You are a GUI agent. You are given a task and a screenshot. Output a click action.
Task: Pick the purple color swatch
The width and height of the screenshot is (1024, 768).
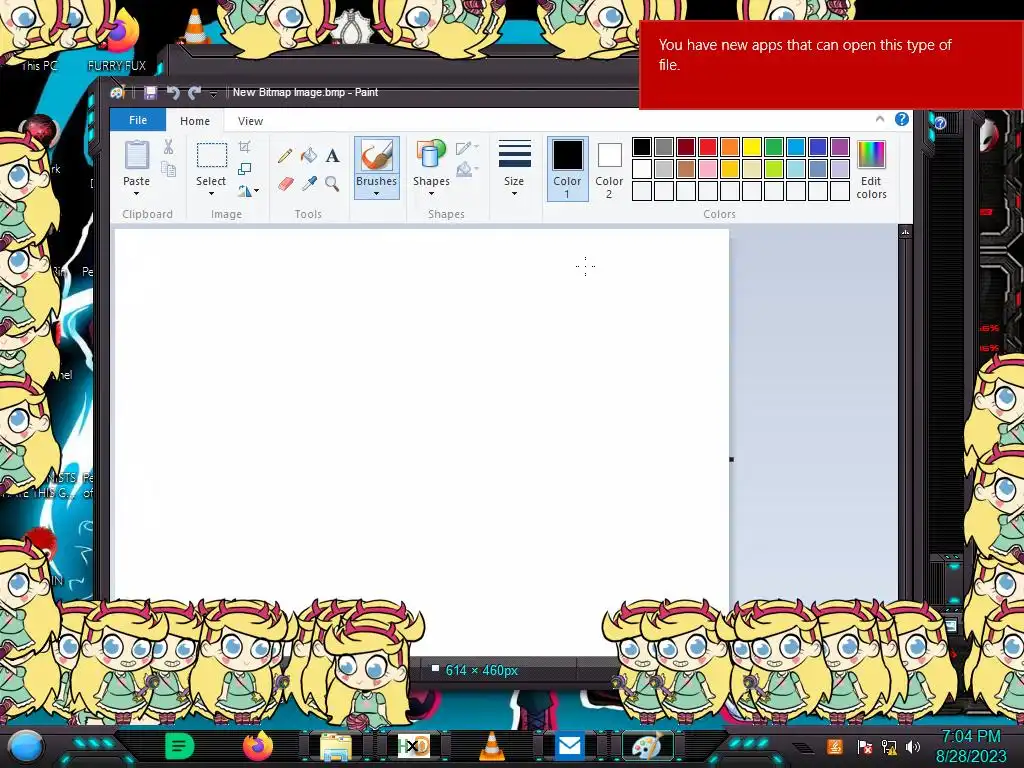pos(840,147)
